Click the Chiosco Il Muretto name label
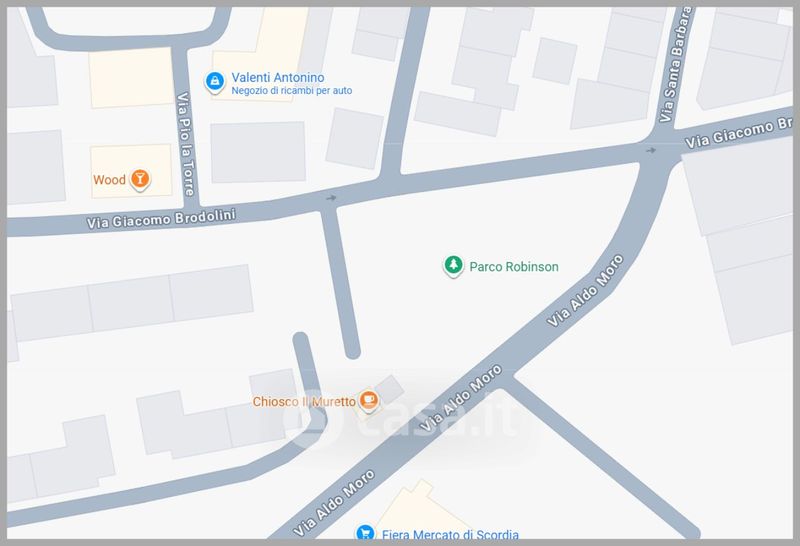Viewport: 800px width, 546px height. 303,402
